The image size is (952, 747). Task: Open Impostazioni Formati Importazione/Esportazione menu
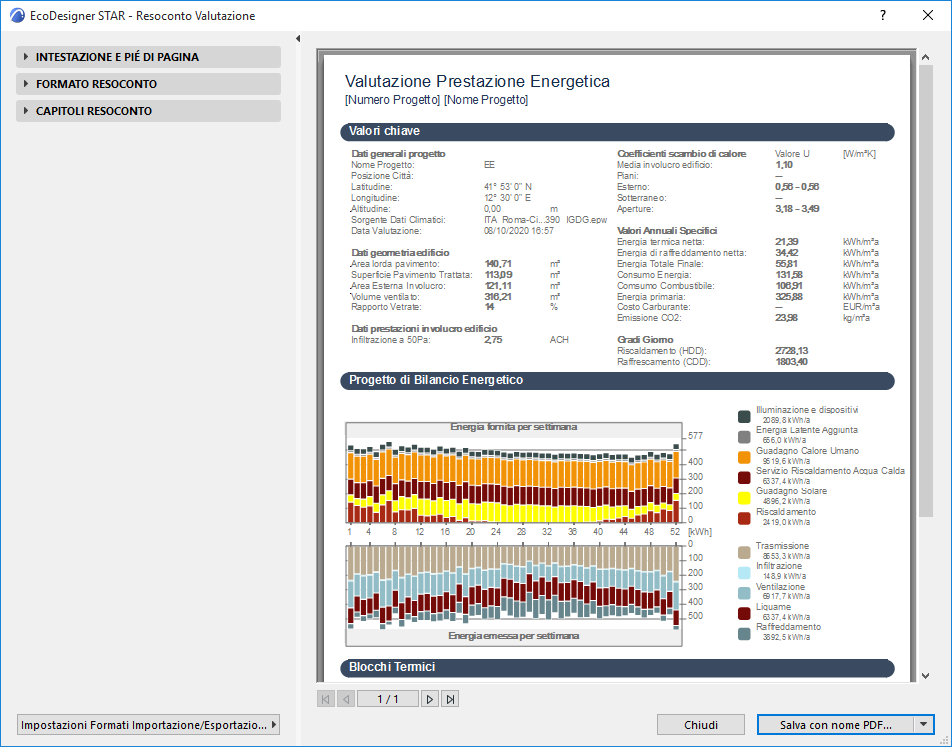click(148, 725)
